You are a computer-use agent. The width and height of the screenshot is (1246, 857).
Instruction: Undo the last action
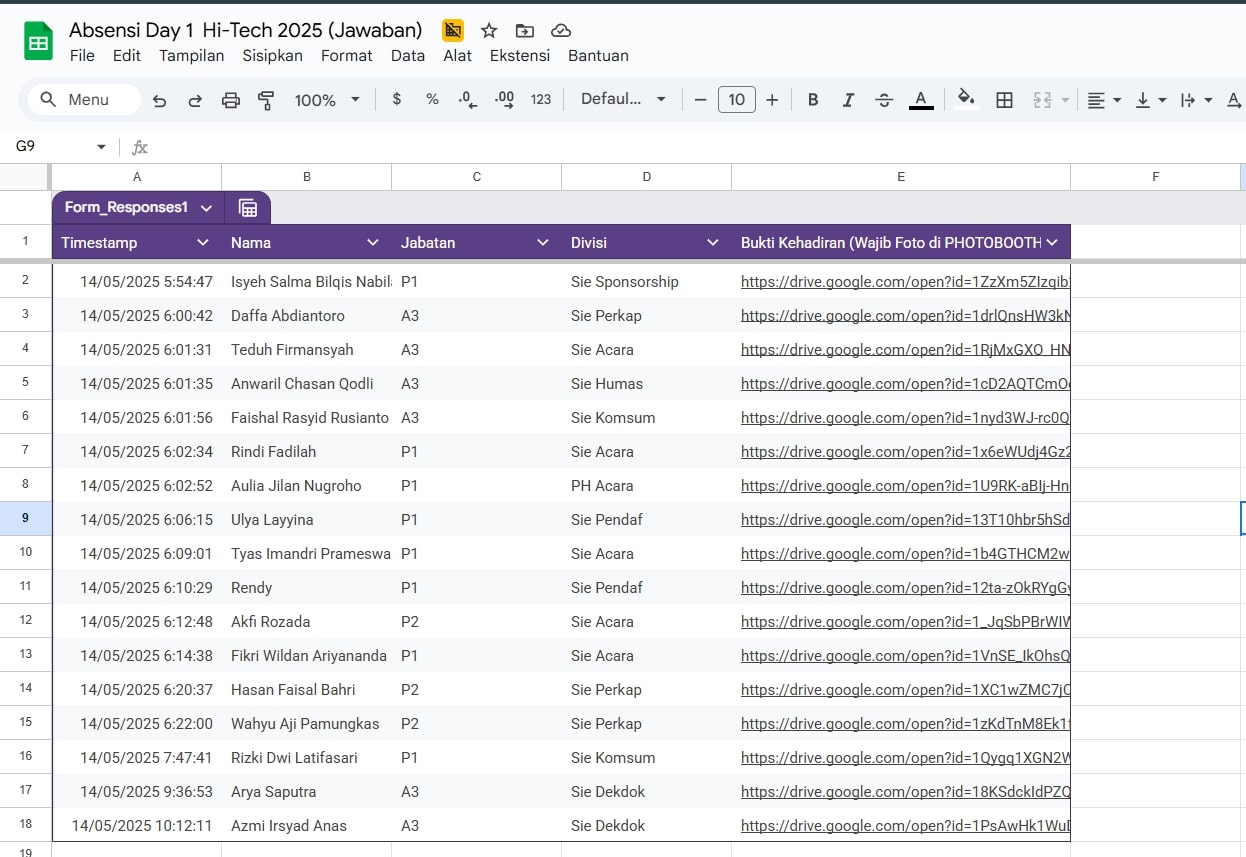click(160, 100)
